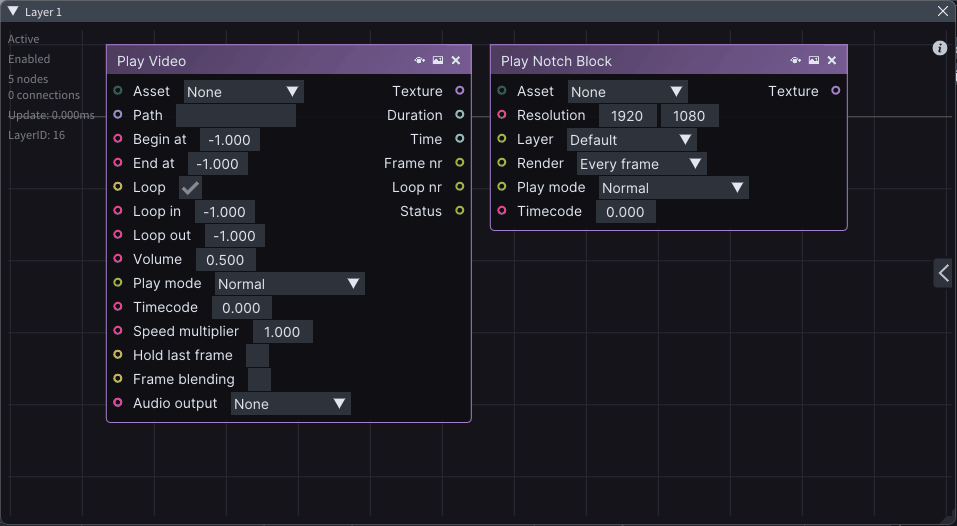Click the '5 nodes' text
Image resolution: width=957 pixels, height=526 pixels.
pos(28,79)
